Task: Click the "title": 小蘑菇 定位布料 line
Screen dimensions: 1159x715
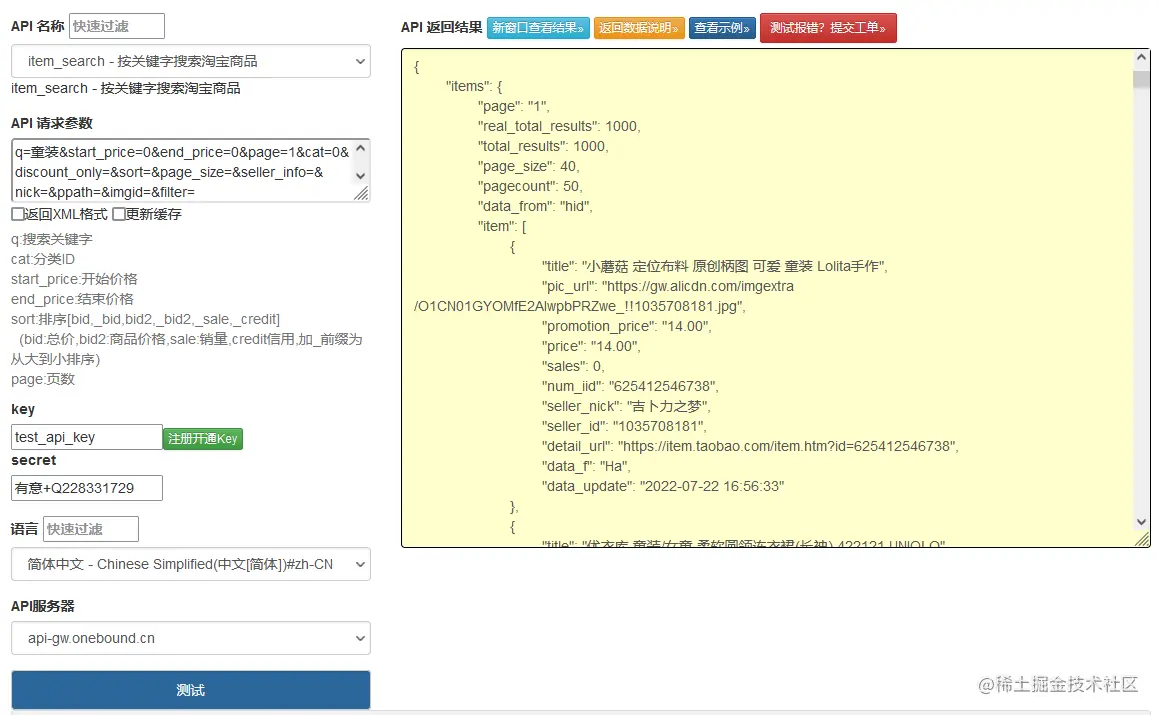Action: (x=715, y=266)
